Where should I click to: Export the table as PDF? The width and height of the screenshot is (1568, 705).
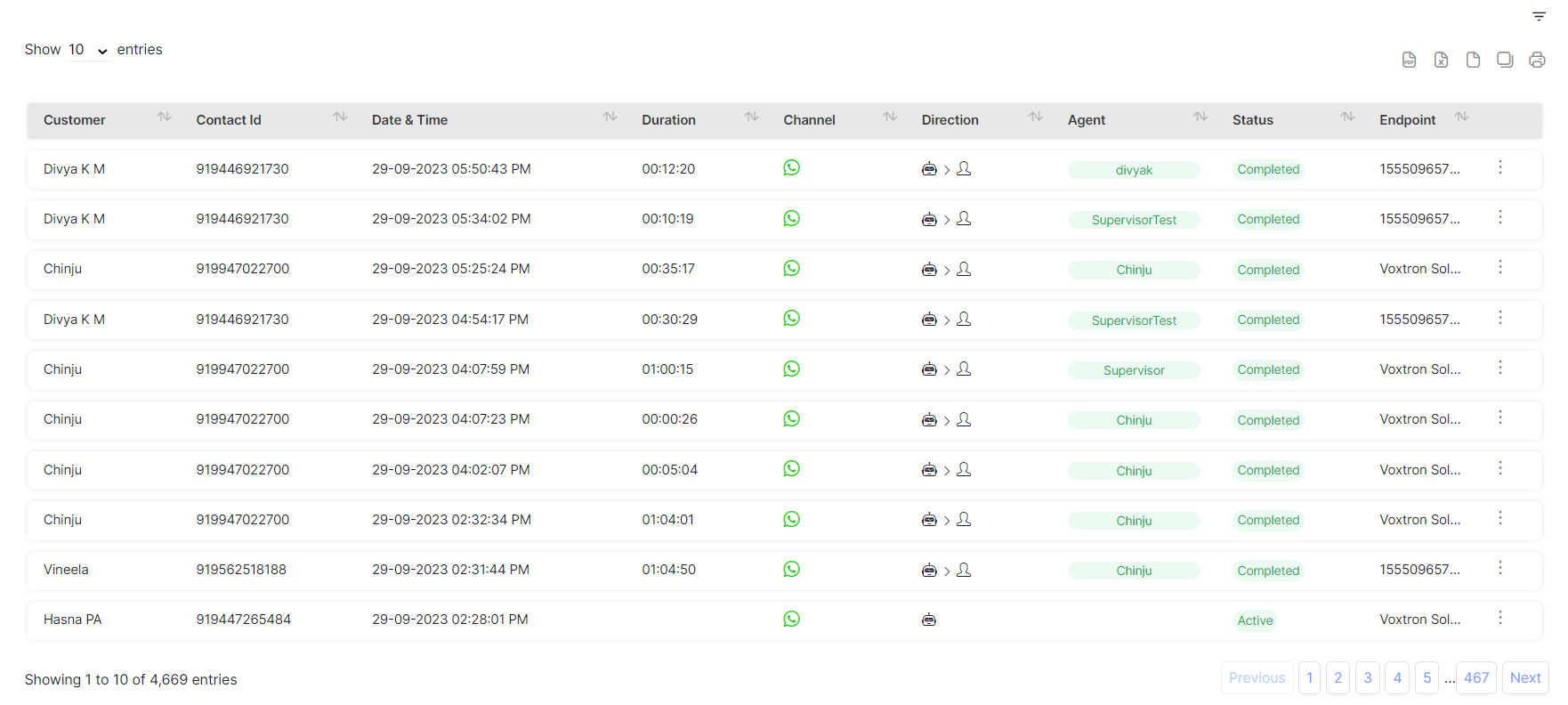coord(1409,60)
